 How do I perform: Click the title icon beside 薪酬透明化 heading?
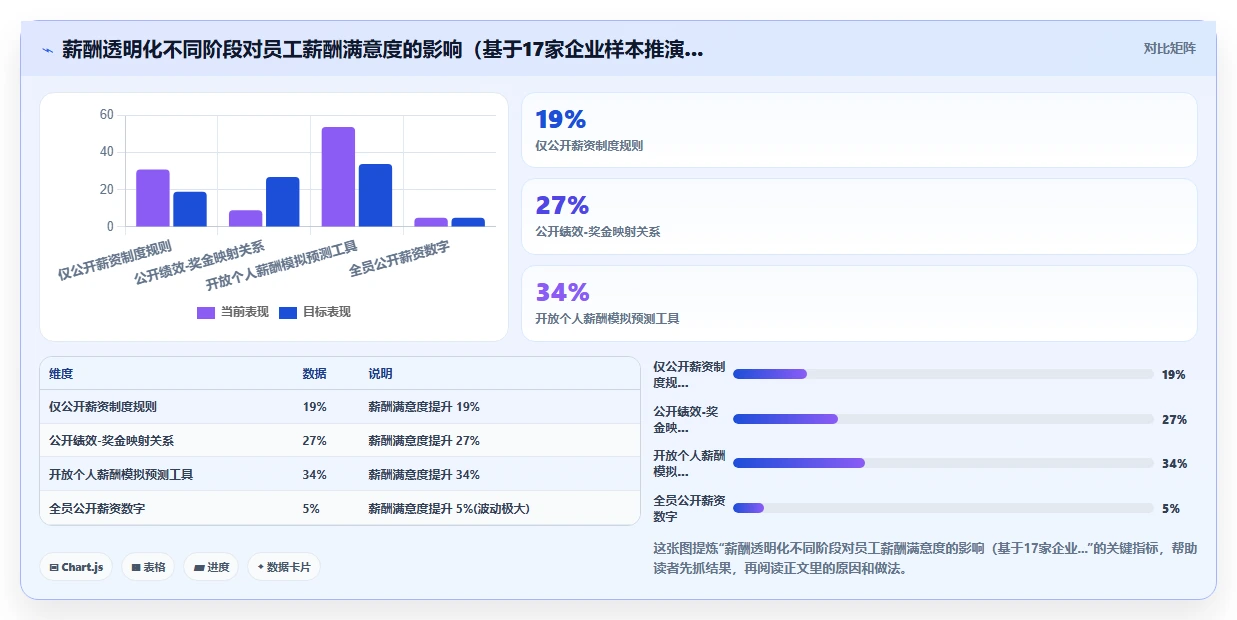click(x=47, y=50)
